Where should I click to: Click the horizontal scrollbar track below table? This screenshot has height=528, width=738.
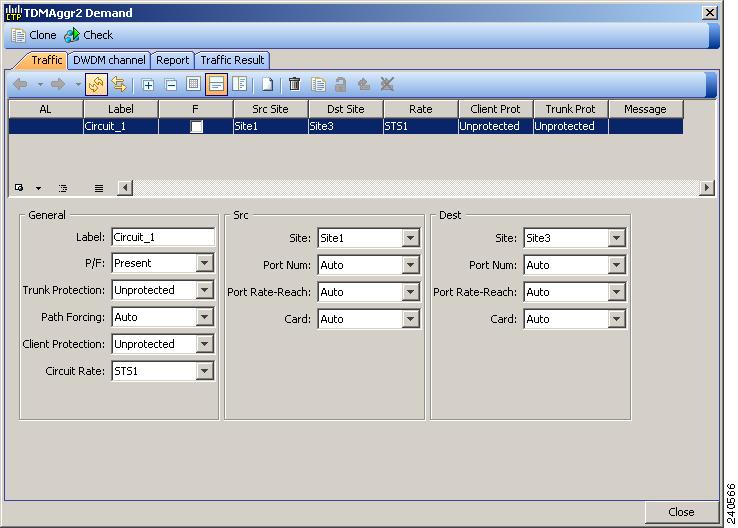tap(416, 188)
